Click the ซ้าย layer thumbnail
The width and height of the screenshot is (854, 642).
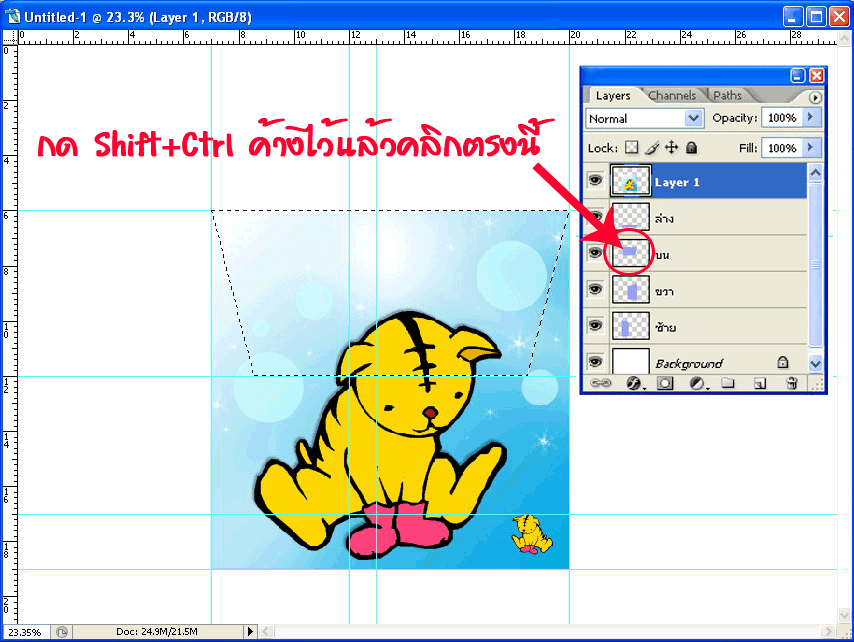click(x=631, y=326)
